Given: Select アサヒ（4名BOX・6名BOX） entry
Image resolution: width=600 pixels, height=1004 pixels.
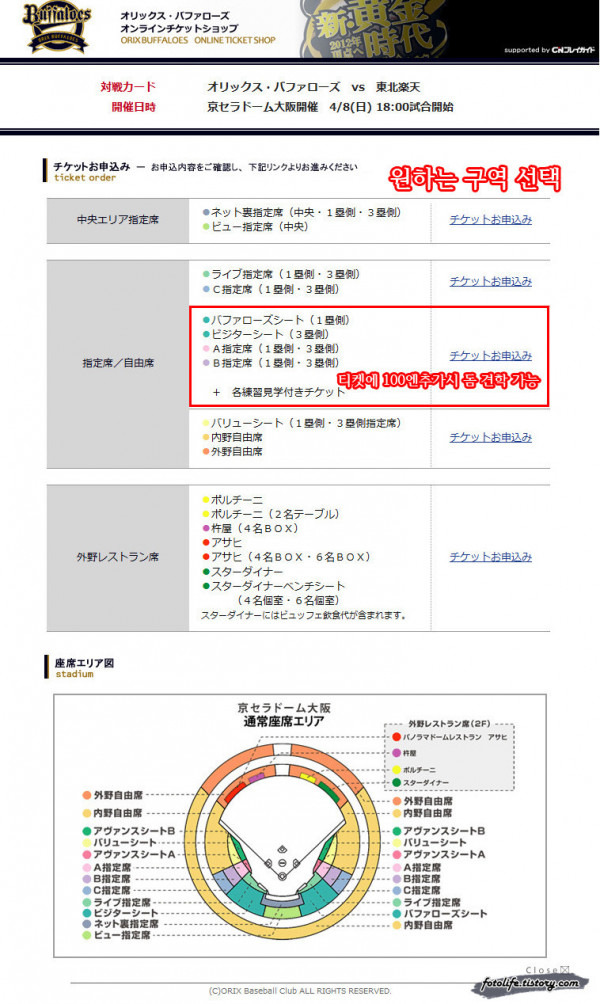Looking at the screenshot, I should 286,557.
